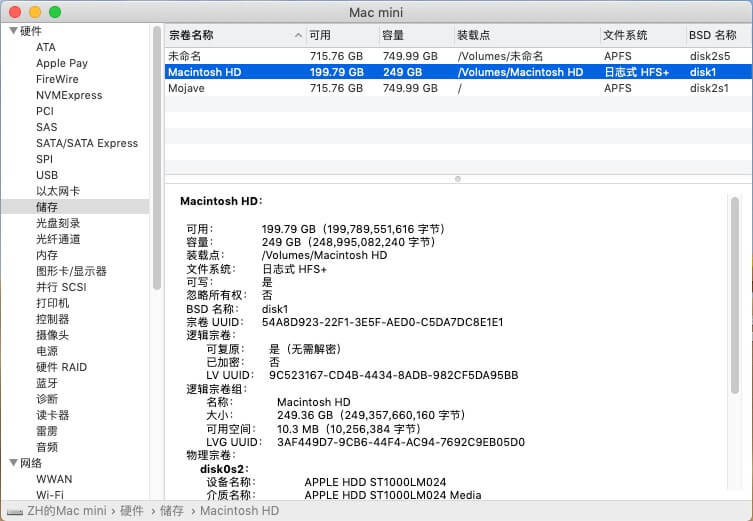Click the detail pane vertical scrollbar
The height and width of the screenshot is (521, 753).
point(735,295)
